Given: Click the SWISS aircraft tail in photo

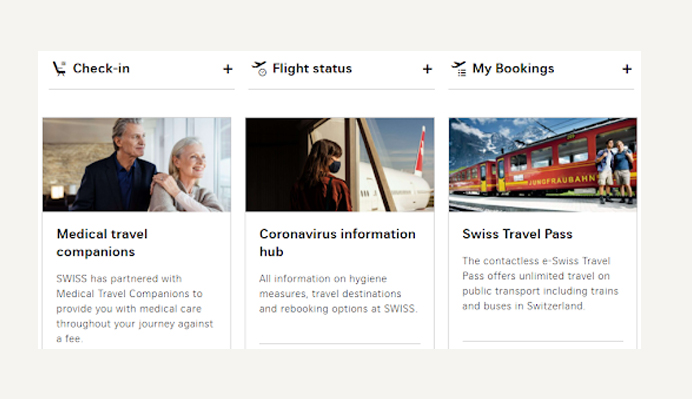Looking at the screenshot, I should (x=420, y=151).
